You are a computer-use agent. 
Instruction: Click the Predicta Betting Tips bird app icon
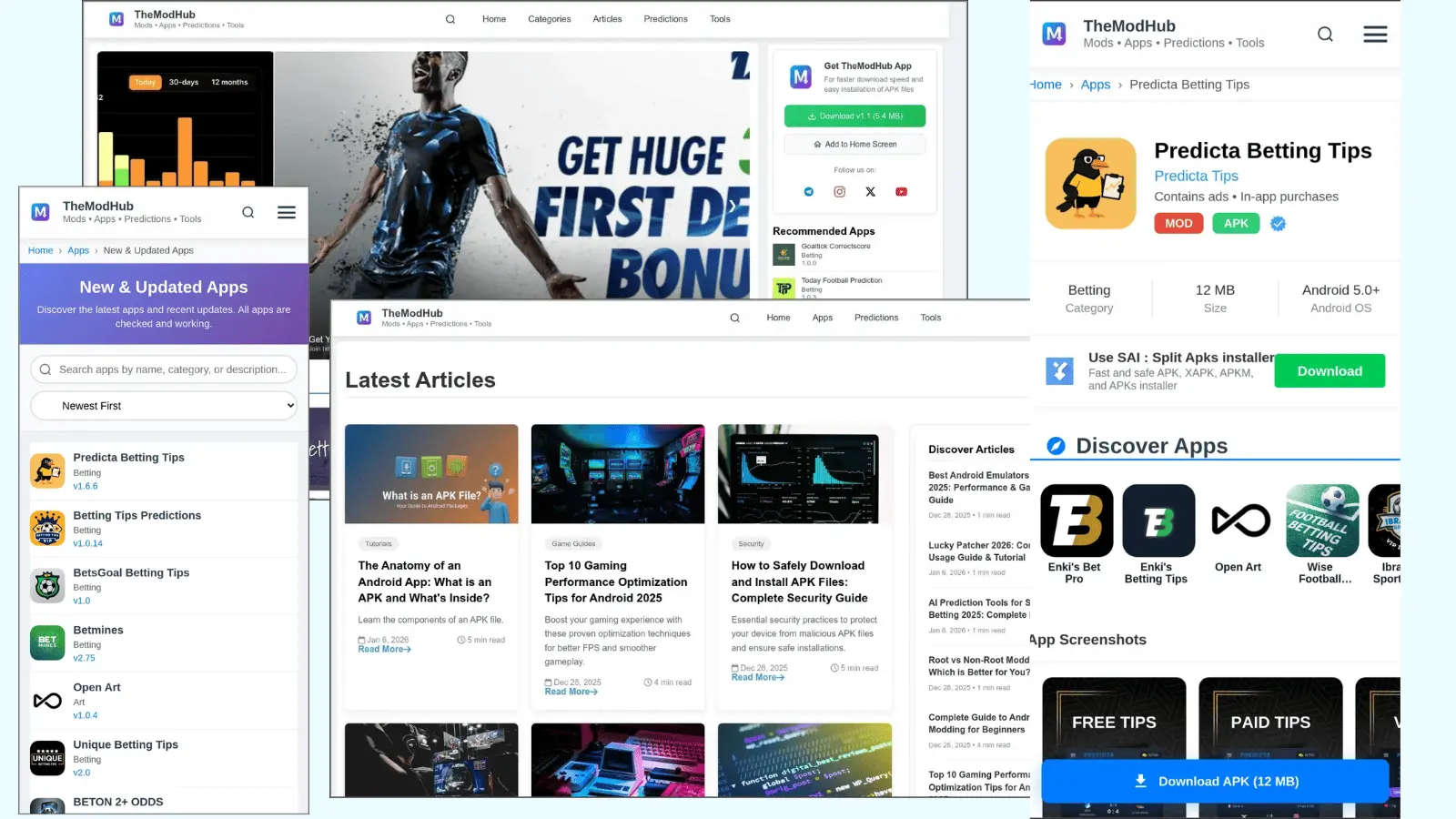click(x=1090, y=183)
